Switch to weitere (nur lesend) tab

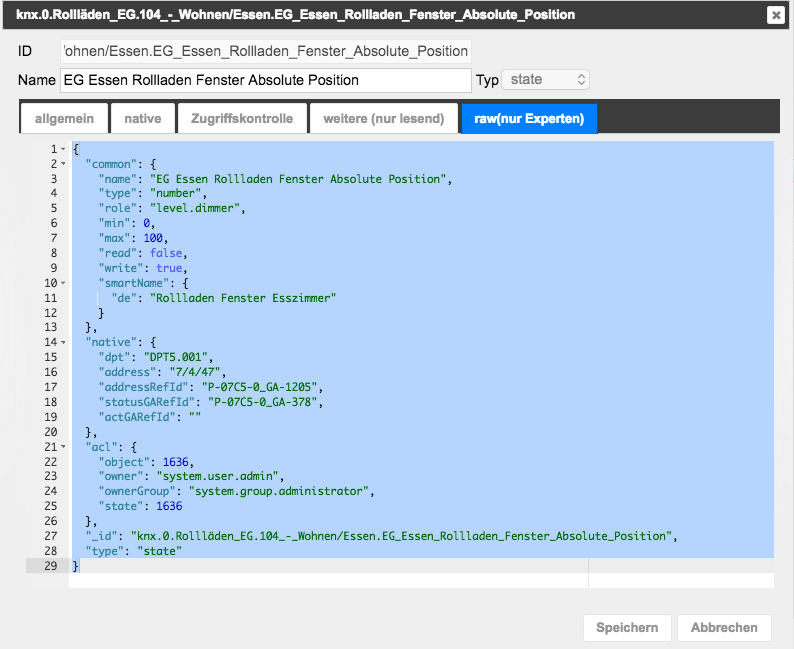(x=384, y=118)
